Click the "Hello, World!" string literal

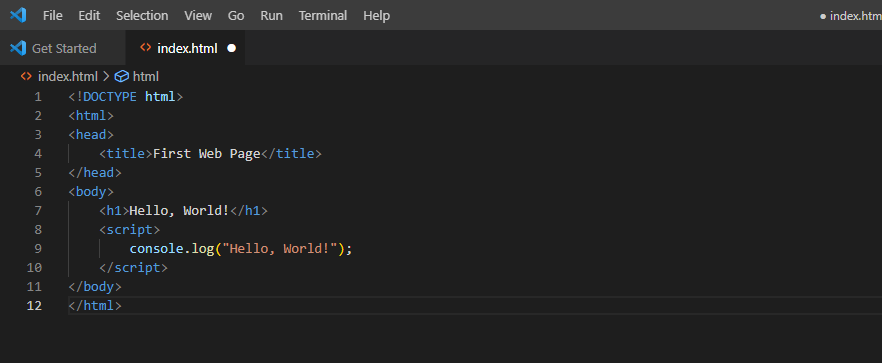pos(280,249)
